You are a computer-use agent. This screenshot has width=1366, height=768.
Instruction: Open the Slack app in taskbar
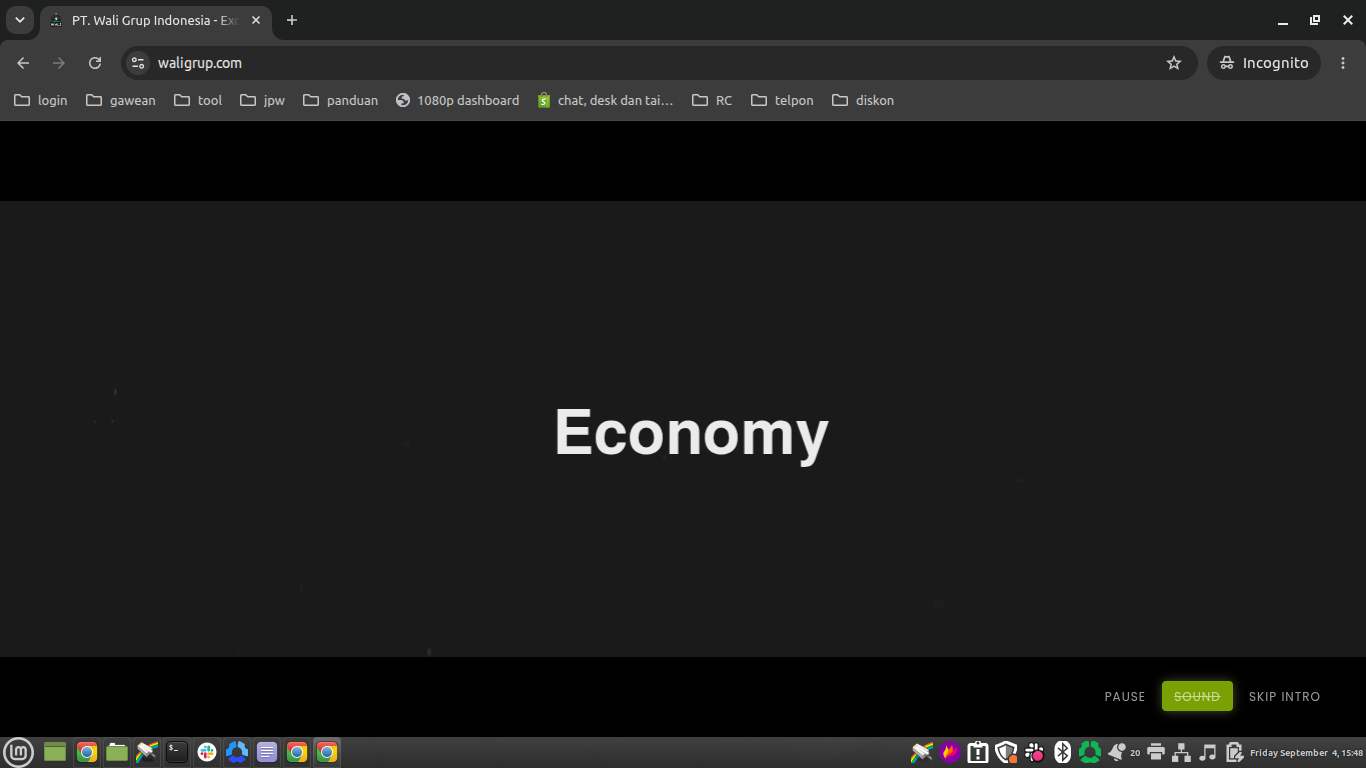(x=207, y=752)
